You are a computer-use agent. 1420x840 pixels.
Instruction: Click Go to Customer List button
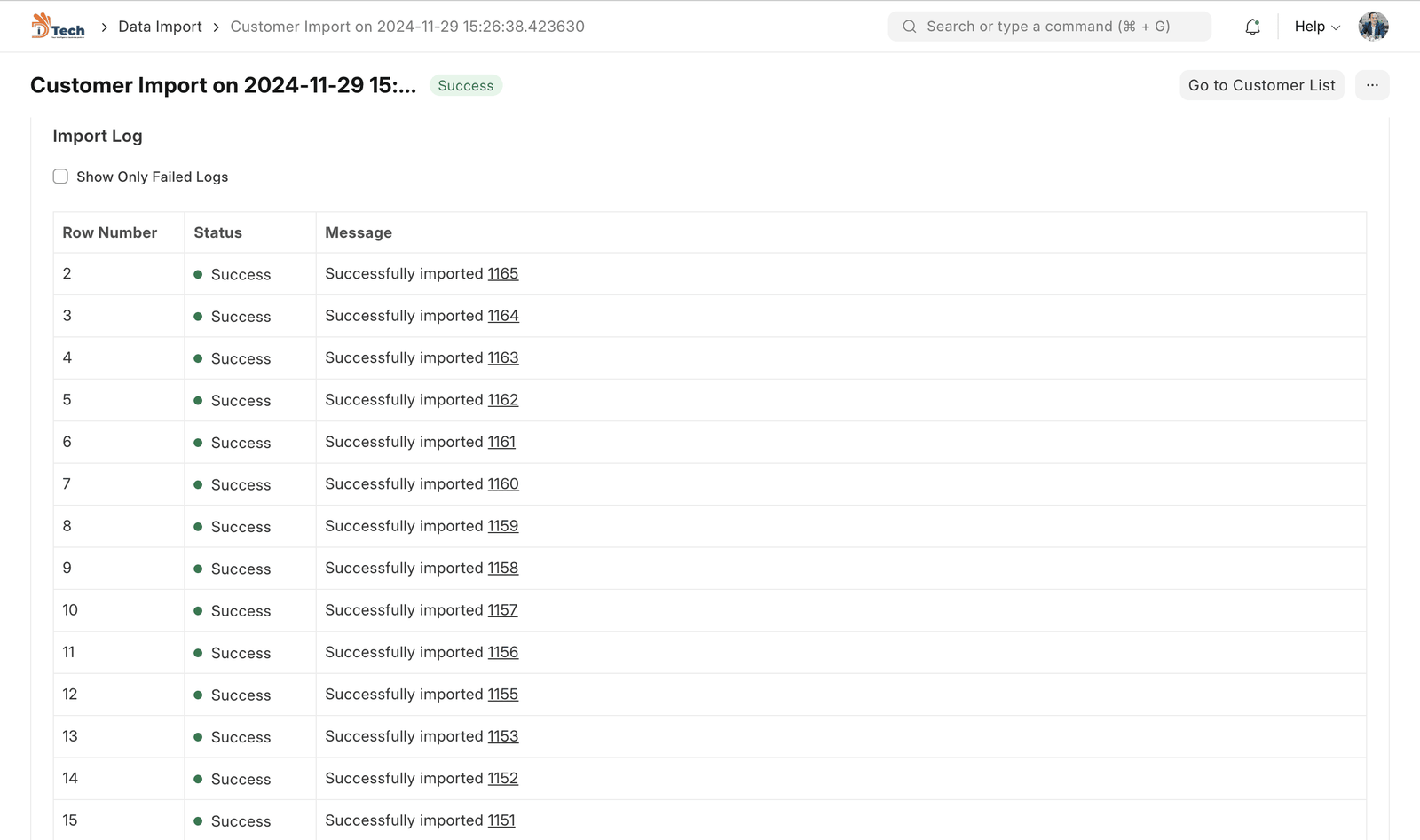click(x=1261, y=85)
